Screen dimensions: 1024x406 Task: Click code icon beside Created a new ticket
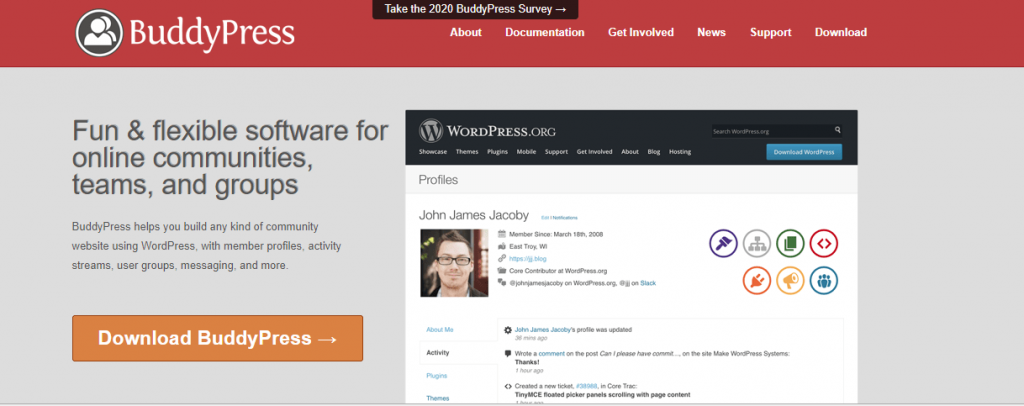tap(508, 386)
